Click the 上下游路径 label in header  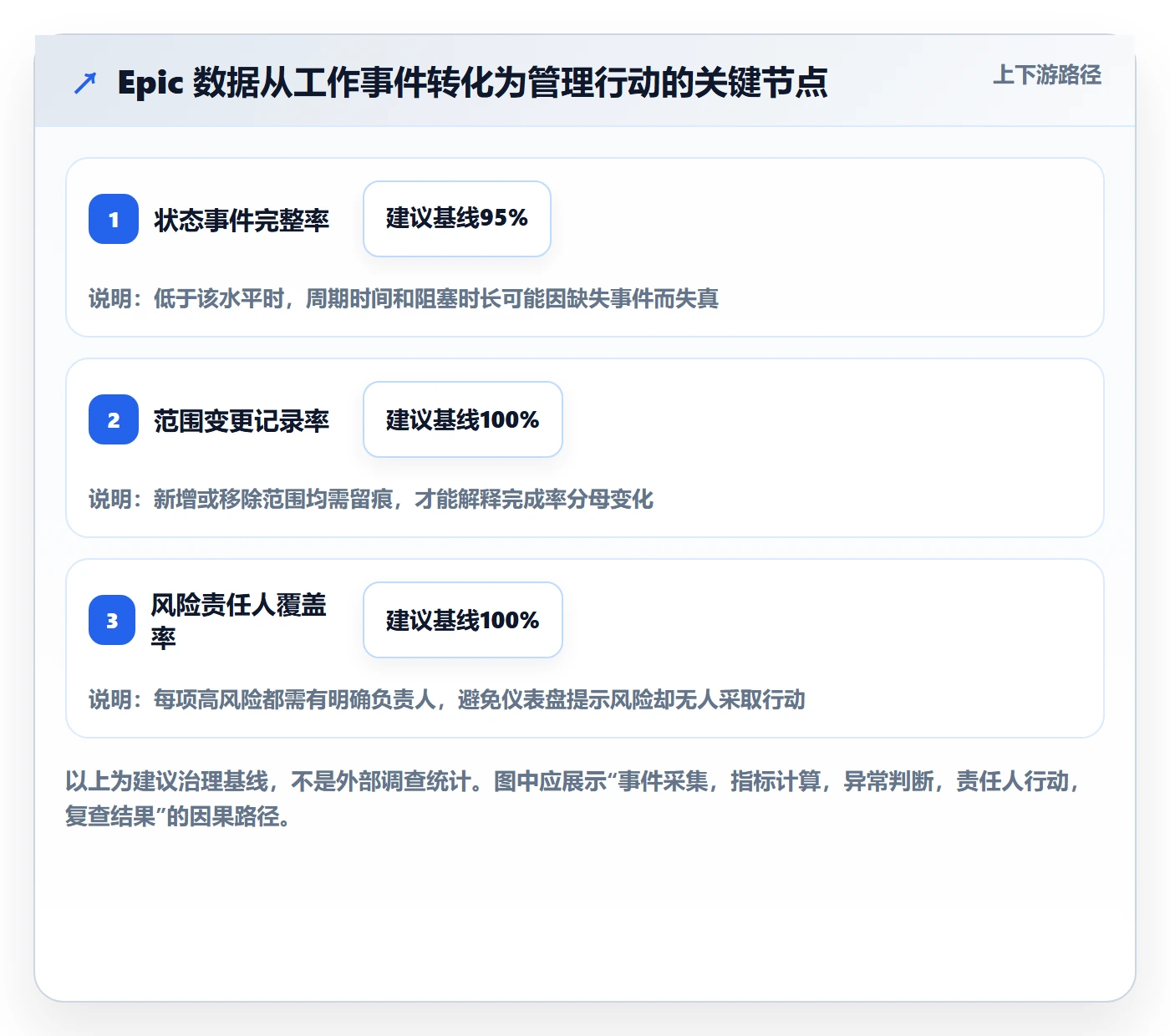coord(1047,75)
